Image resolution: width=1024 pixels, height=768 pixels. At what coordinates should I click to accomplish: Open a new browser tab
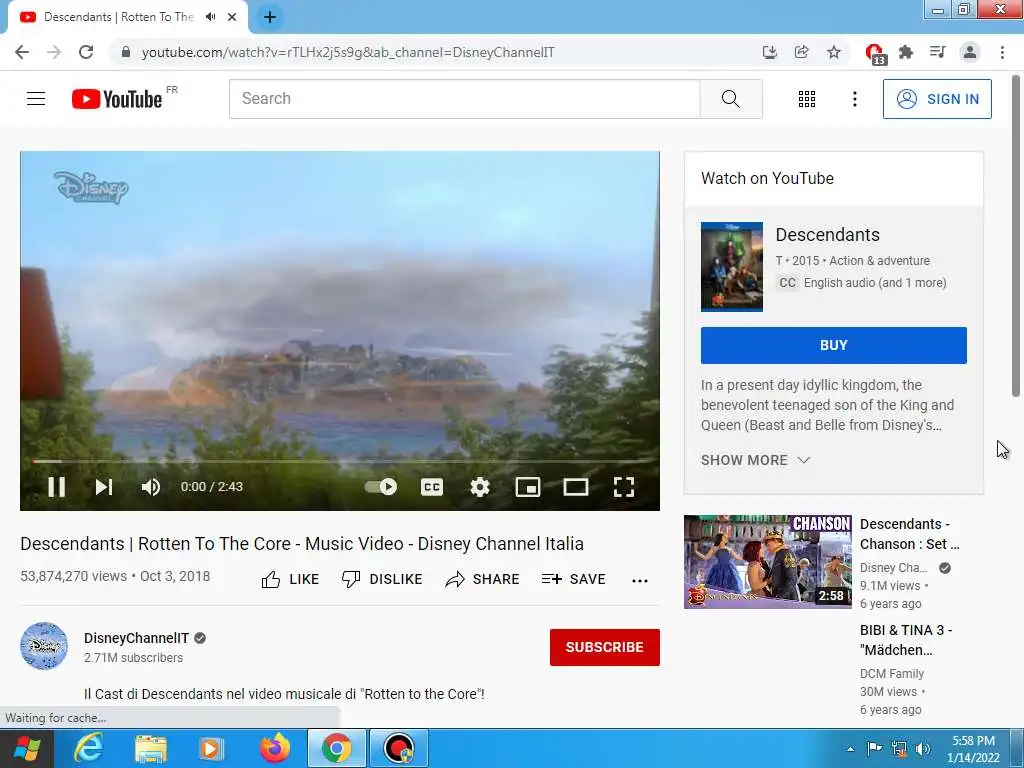[x=270, y=17]
